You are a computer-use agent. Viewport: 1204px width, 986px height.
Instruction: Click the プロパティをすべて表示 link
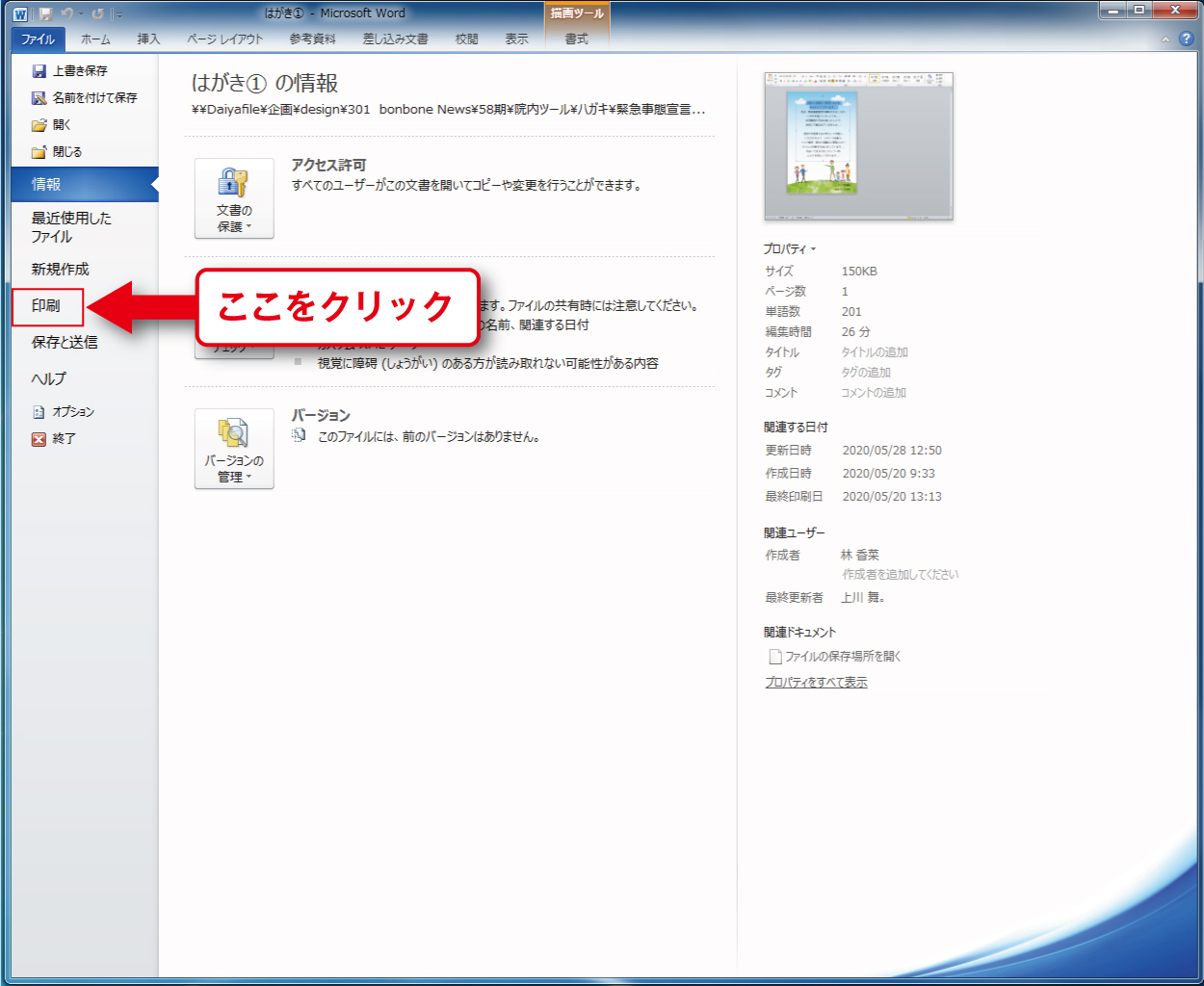point(816,683)
